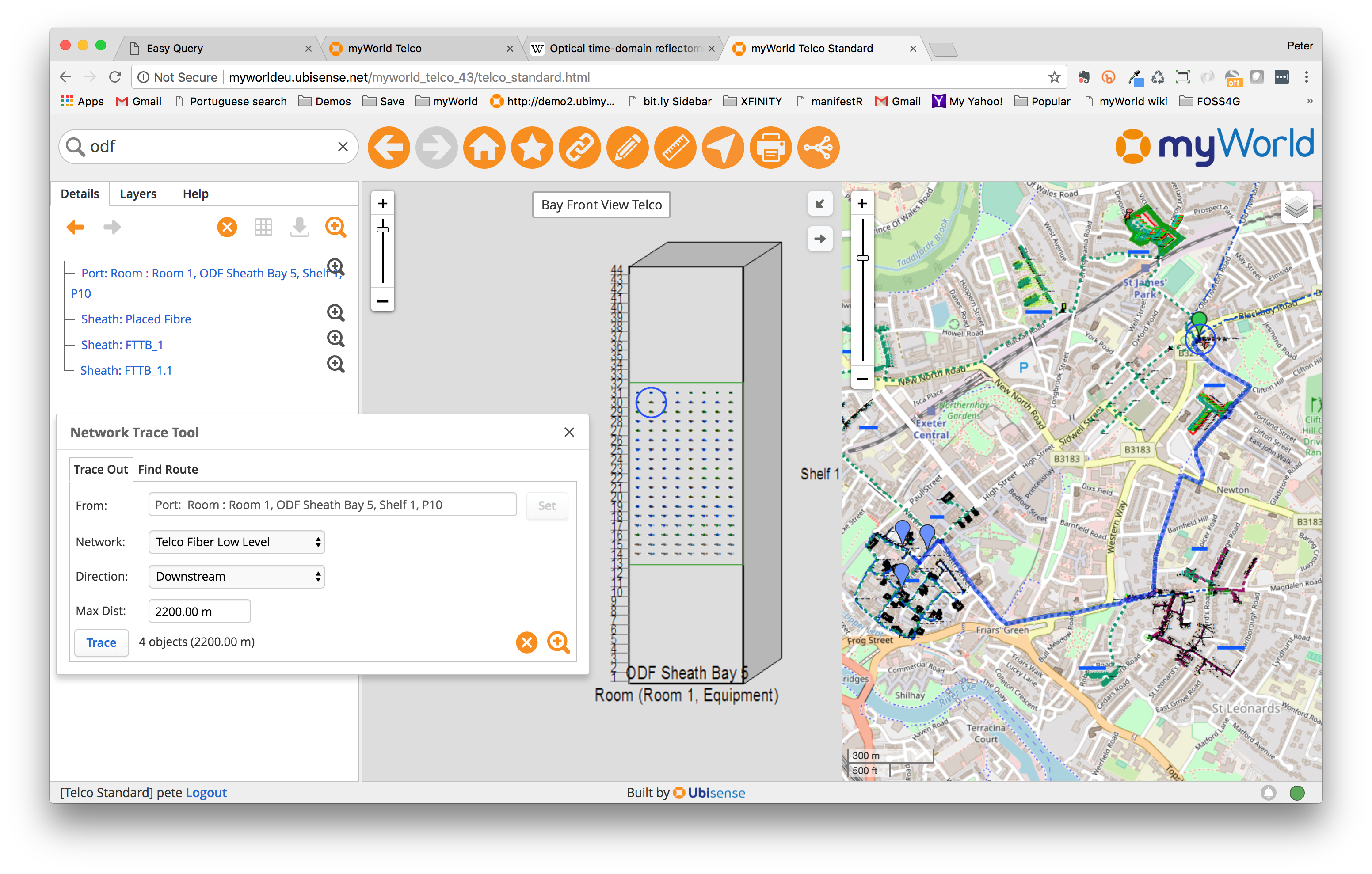Screen dimensions: 1372x874
Task: Open the myWorld bookmarks folder
Action: tap(447, 102)
